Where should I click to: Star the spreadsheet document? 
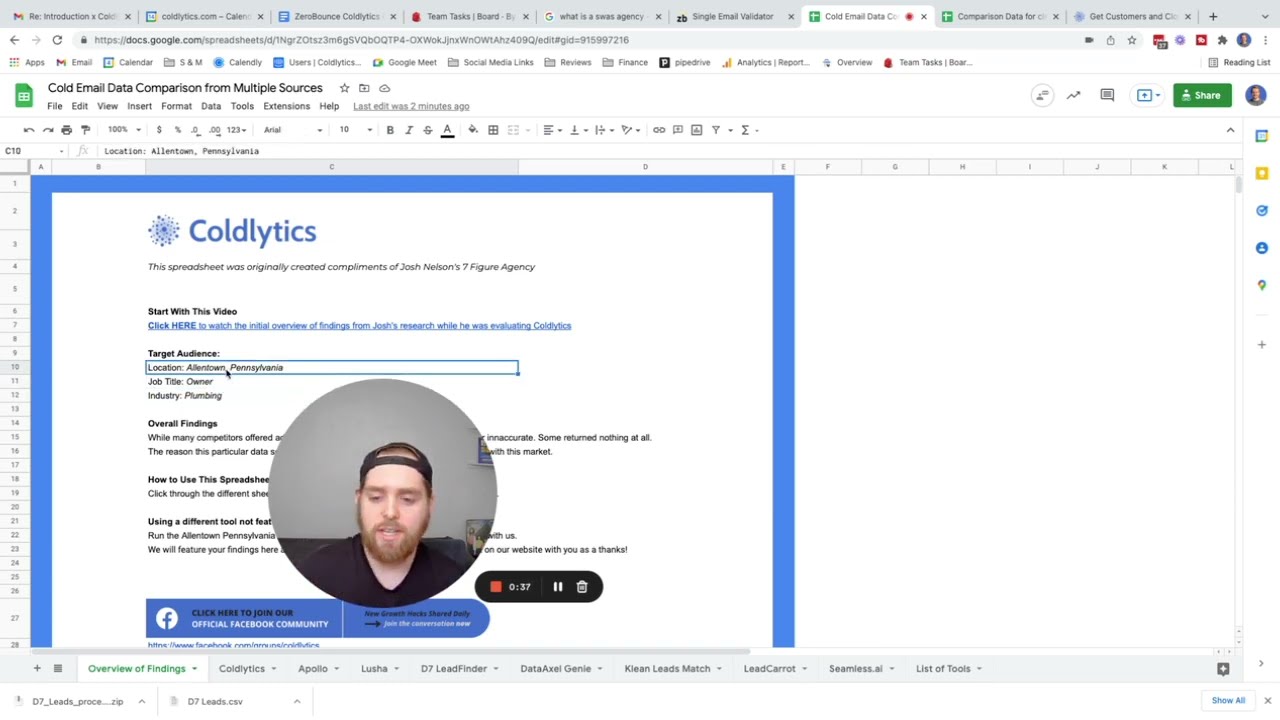[344, 88]
